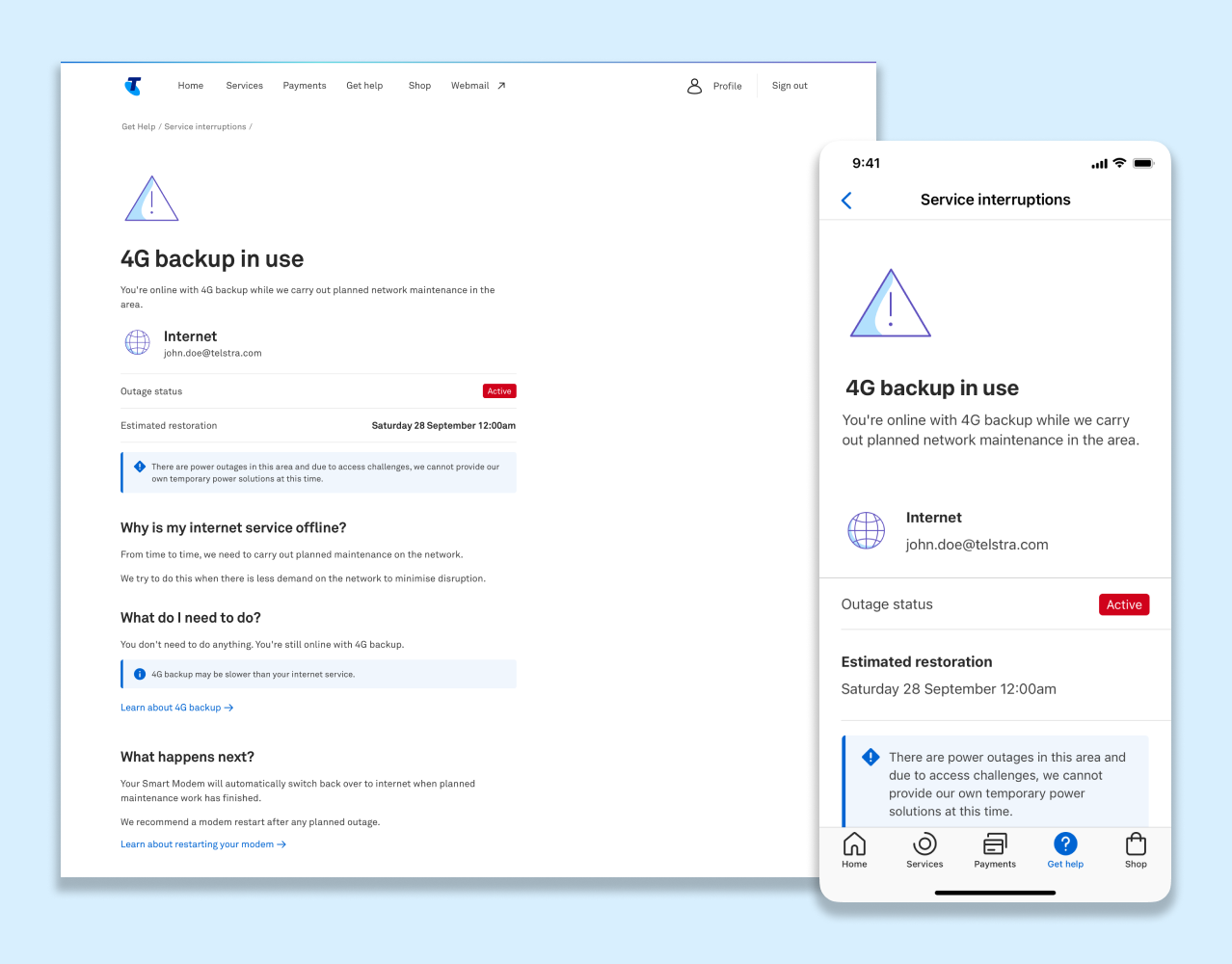Open Learn about 4G backup link

pyautogui.click(x=177, y=708)
